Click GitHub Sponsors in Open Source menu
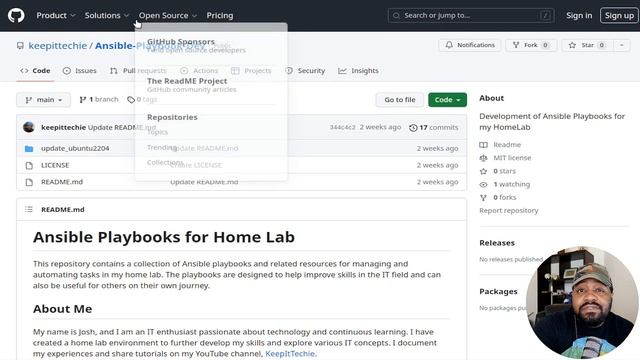This screenshot has height=360, width=640. click(x=181, y=42)
